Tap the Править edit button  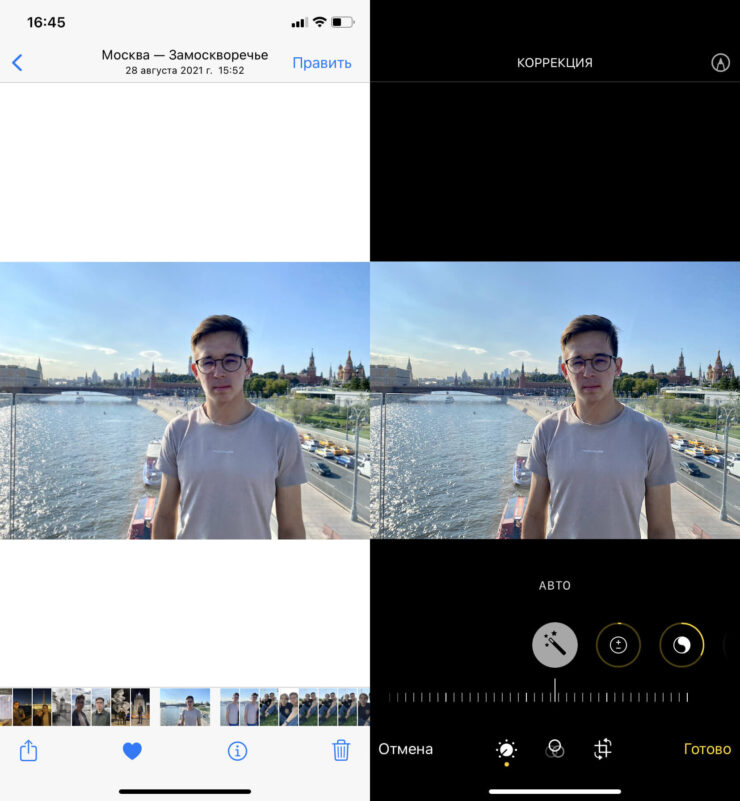pos(321,63)
